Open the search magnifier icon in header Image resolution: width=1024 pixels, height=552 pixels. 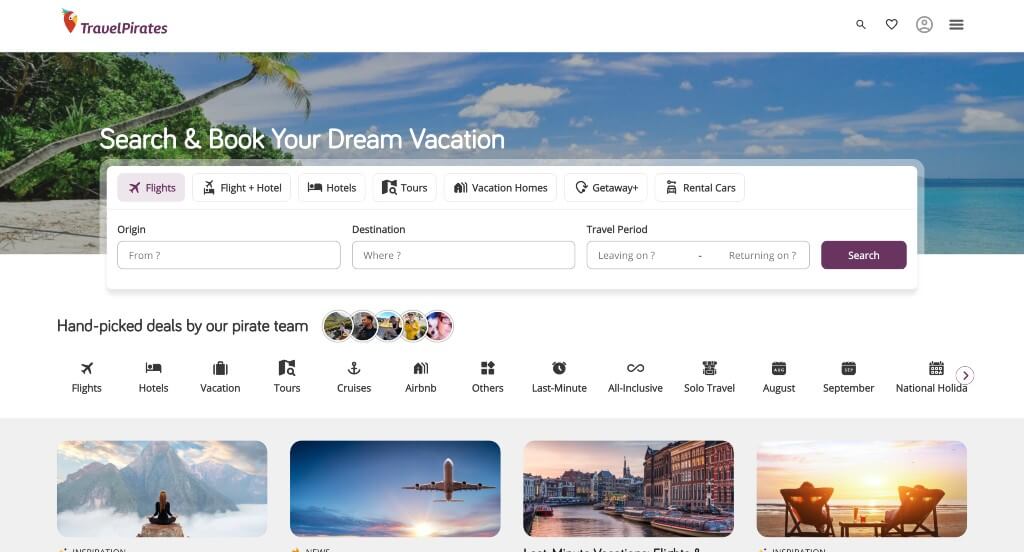(861, 25)
